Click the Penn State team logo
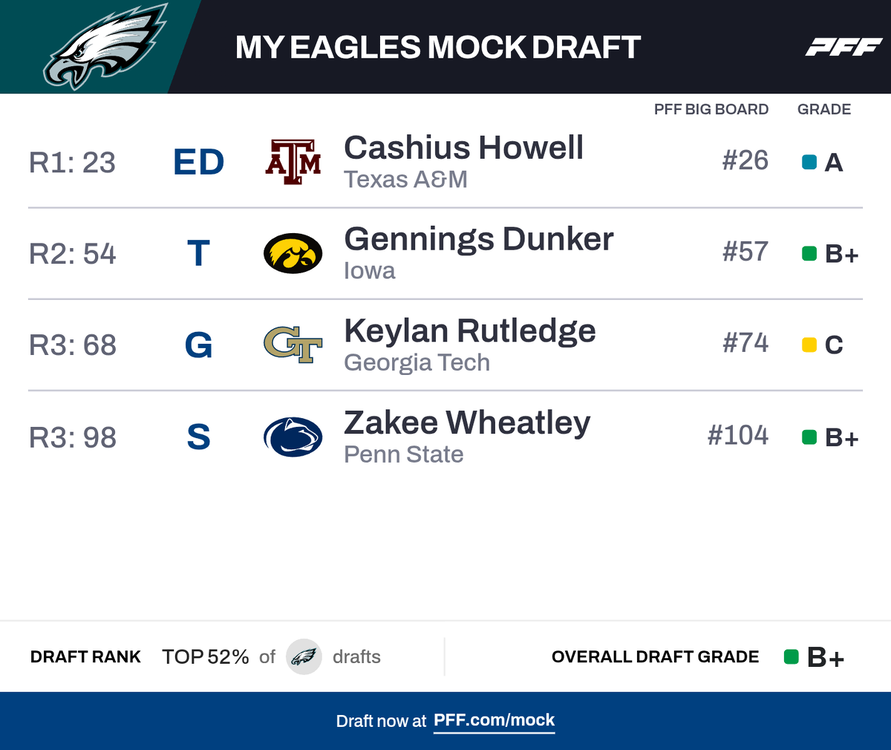 tap(293, 437)
